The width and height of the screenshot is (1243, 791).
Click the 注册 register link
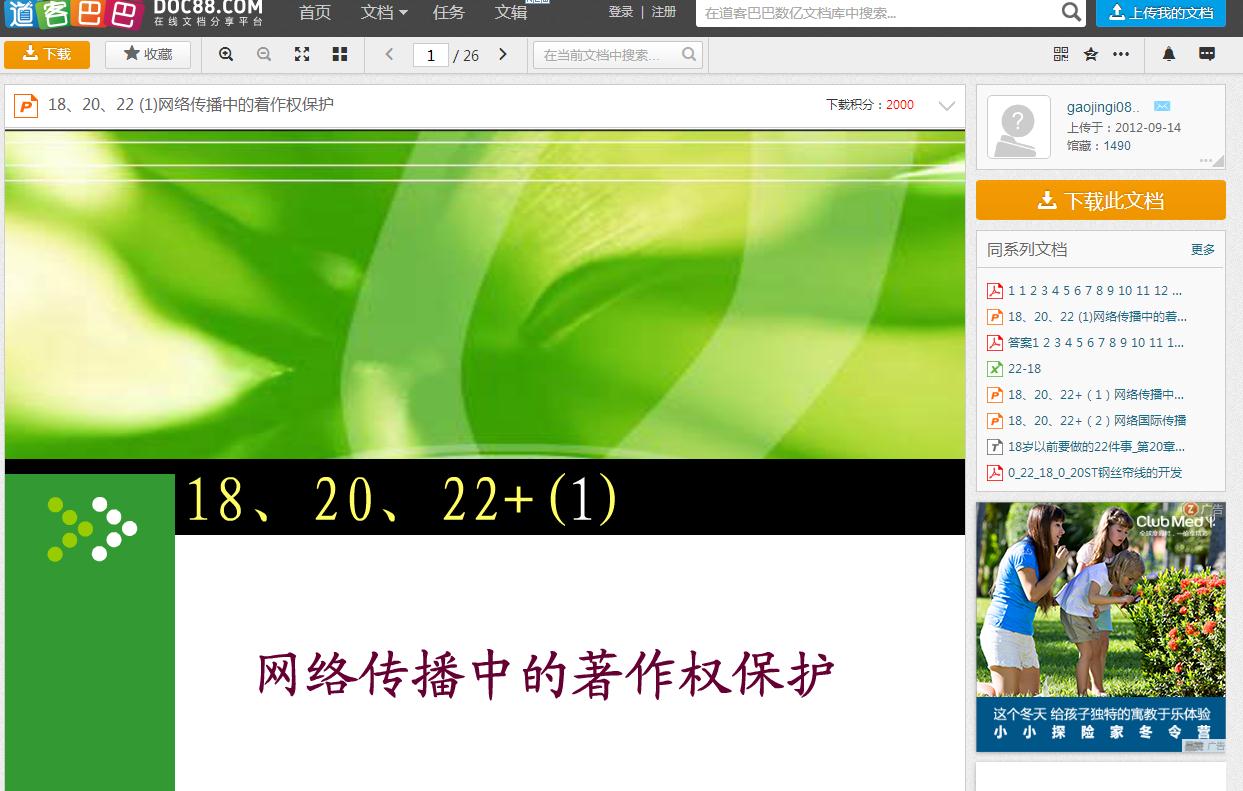click(x=663, y=12)
